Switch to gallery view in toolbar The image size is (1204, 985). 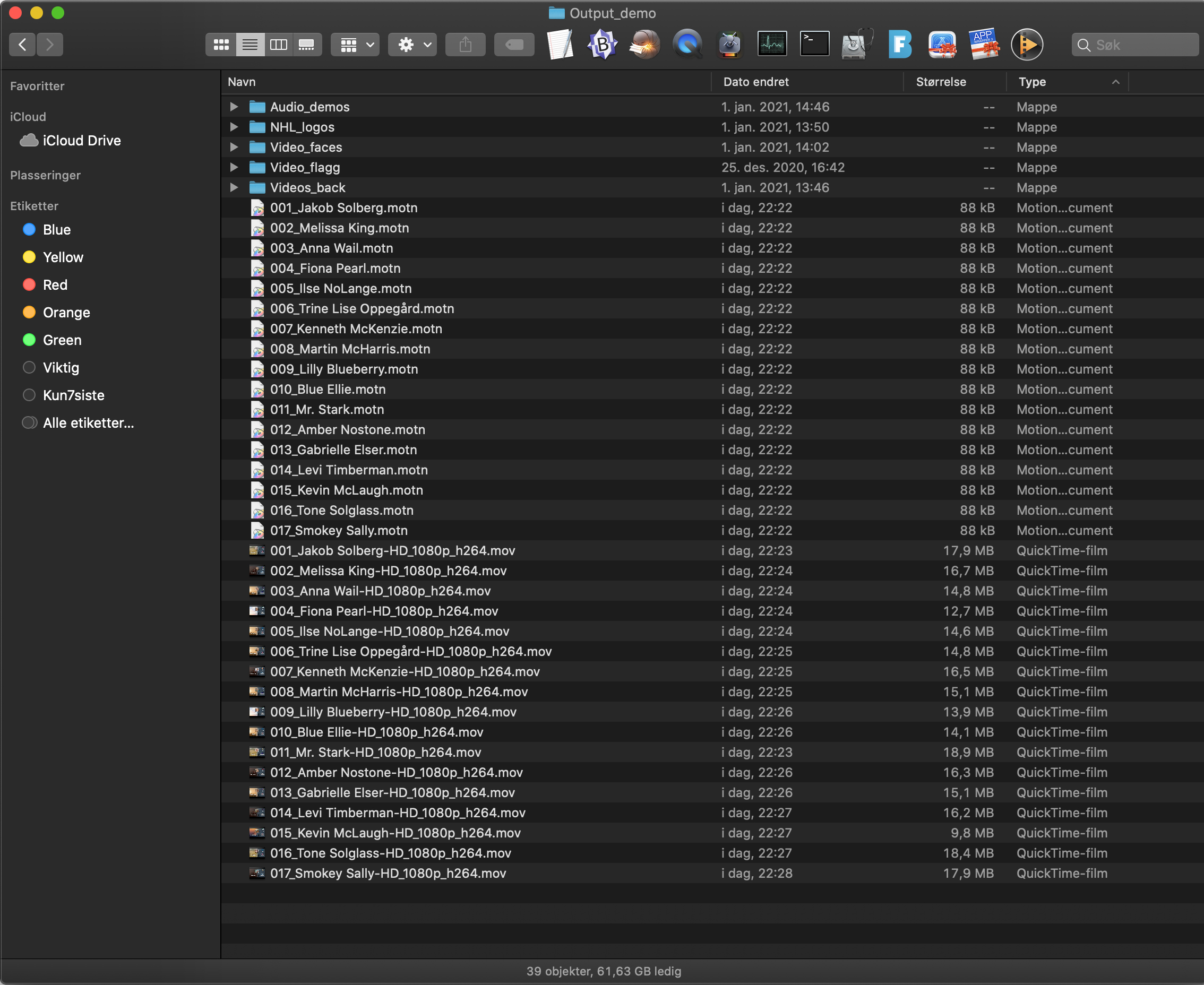tap(307, 44)
